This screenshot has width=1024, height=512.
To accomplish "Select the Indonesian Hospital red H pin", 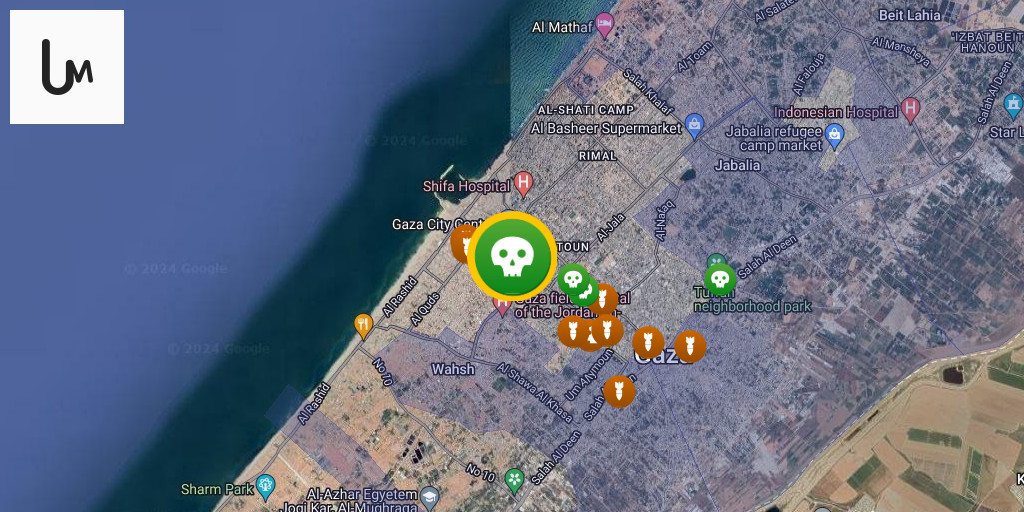I will coord(910,110).
